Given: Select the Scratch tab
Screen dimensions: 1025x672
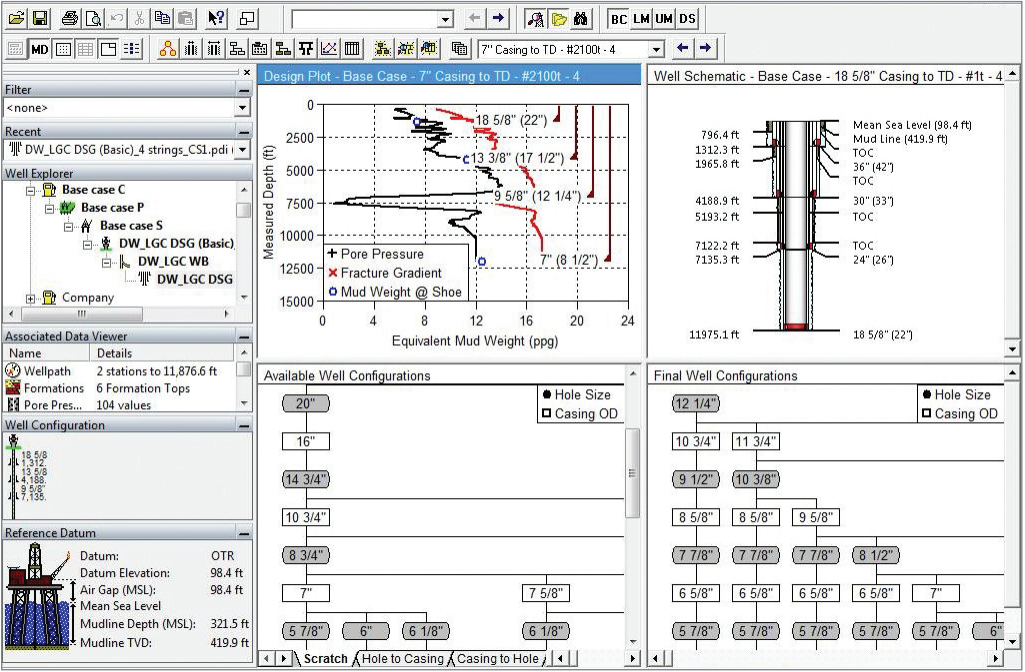Looking at the screenshot, I should 326,659.
